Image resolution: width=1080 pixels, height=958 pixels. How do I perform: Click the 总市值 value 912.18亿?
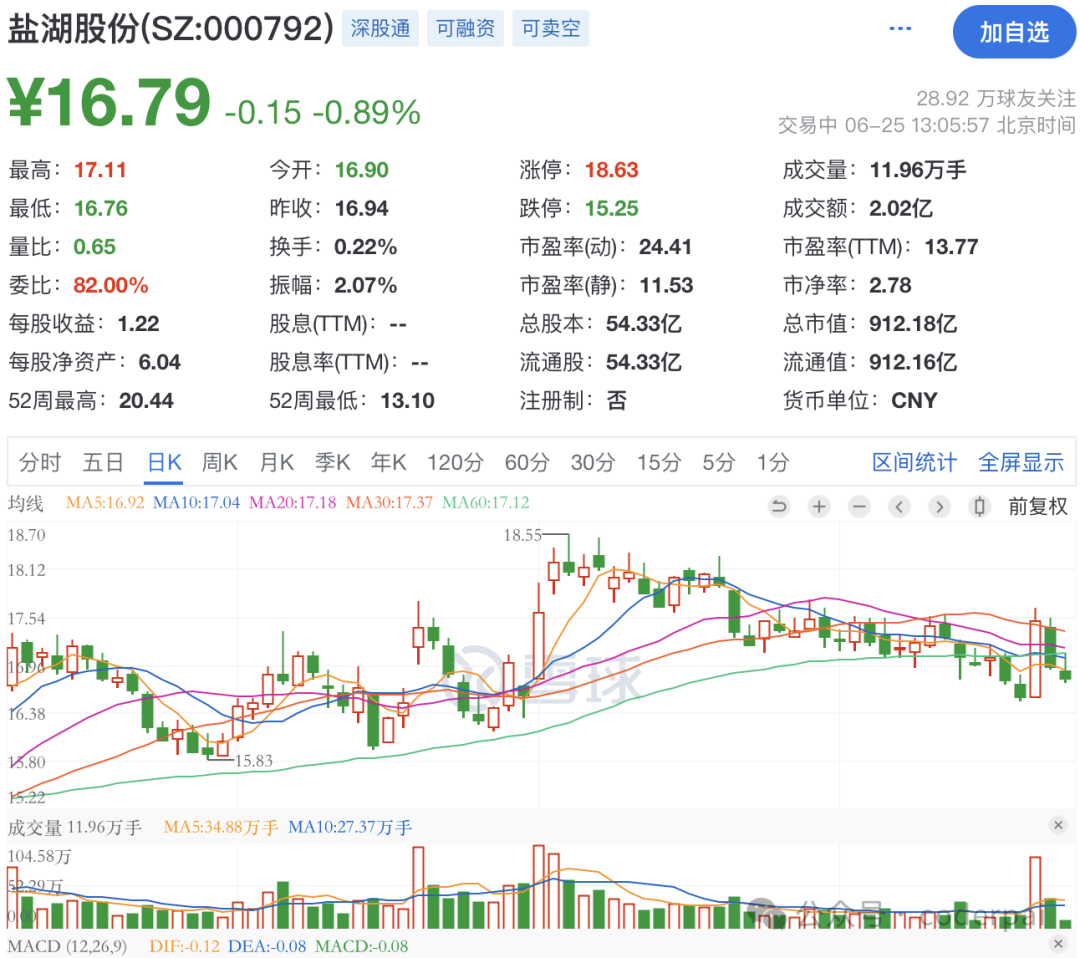(913, 324)
